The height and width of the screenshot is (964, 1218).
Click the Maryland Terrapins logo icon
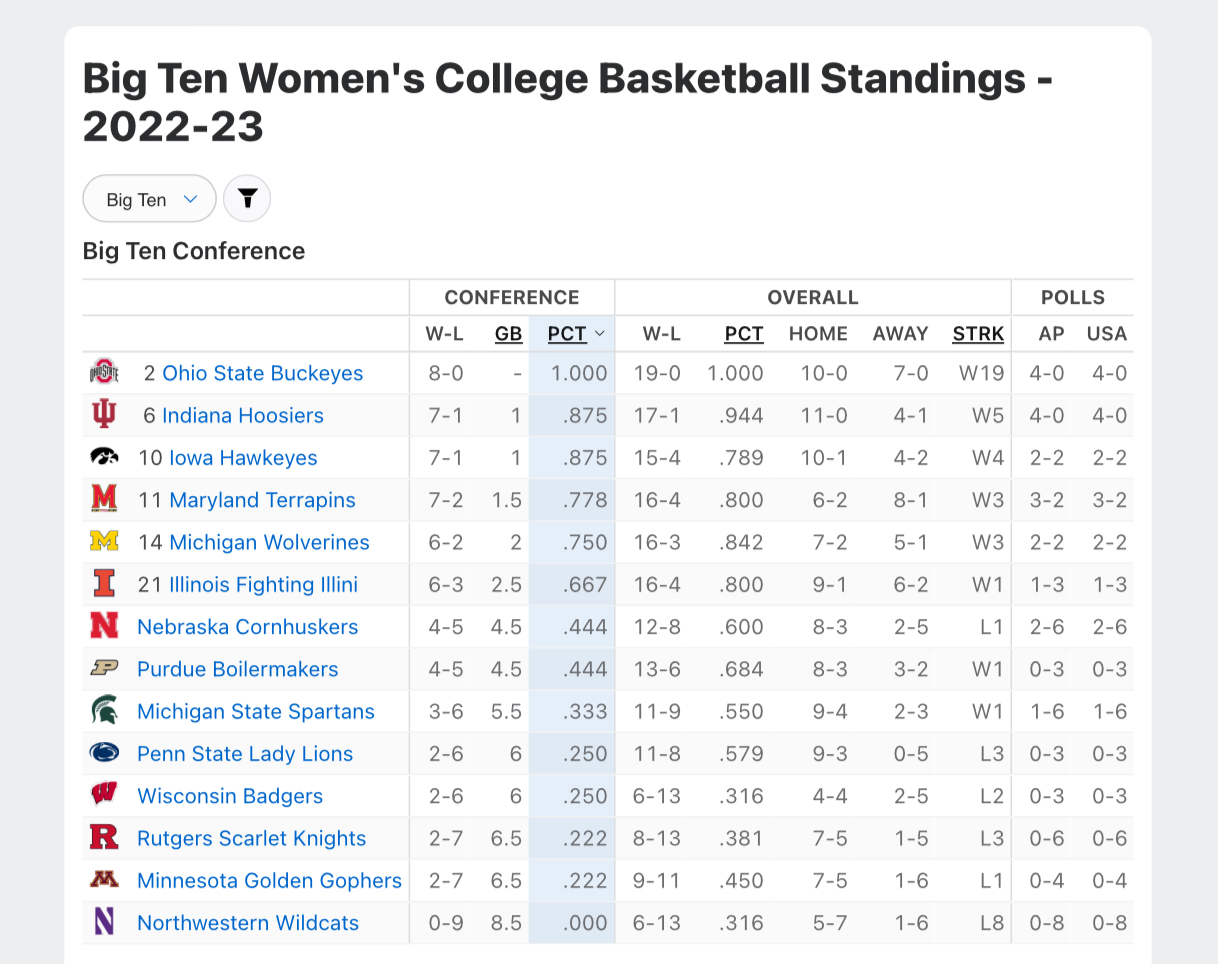pyautogui.click(x=104, y=500)
